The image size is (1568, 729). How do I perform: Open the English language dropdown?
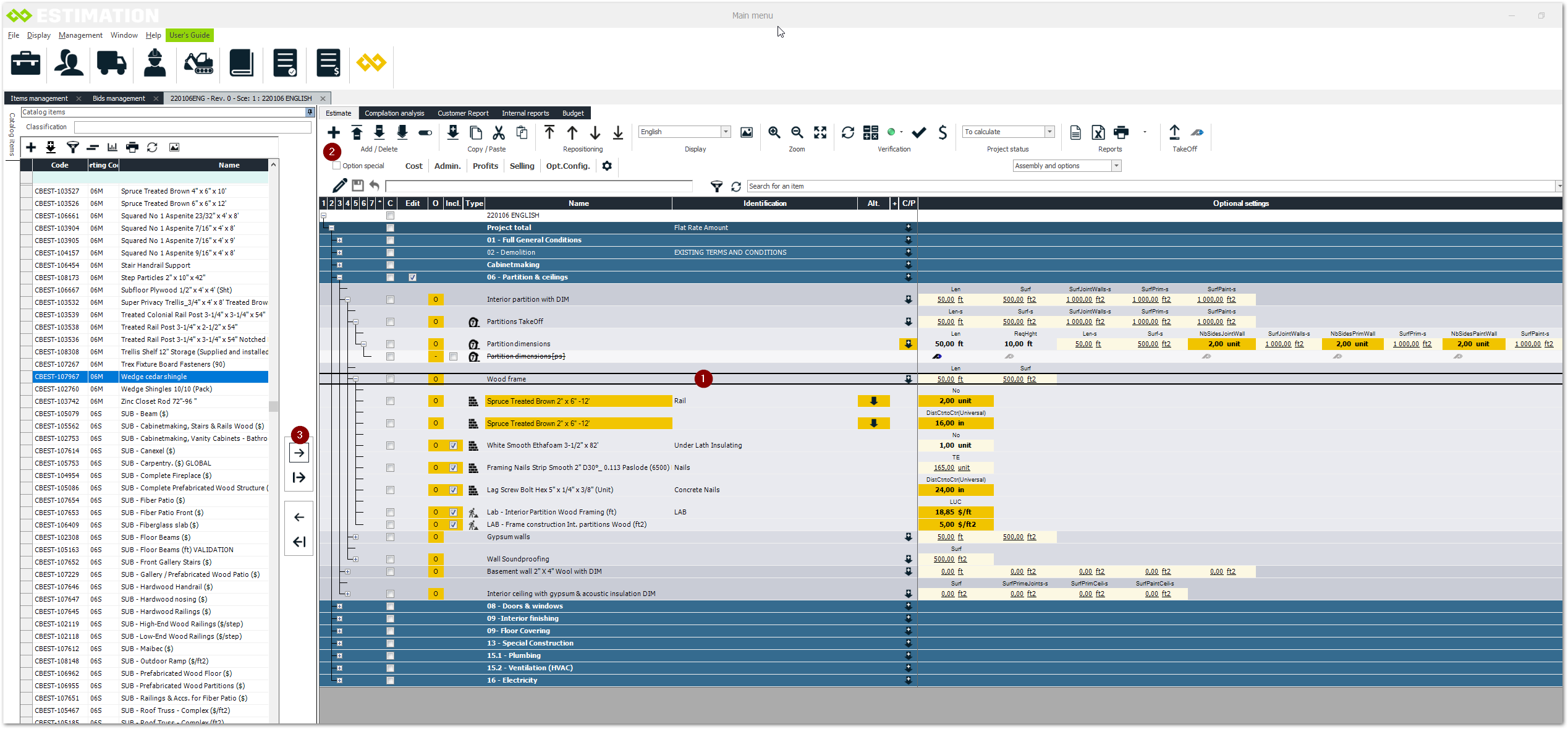tap(726, 132)
